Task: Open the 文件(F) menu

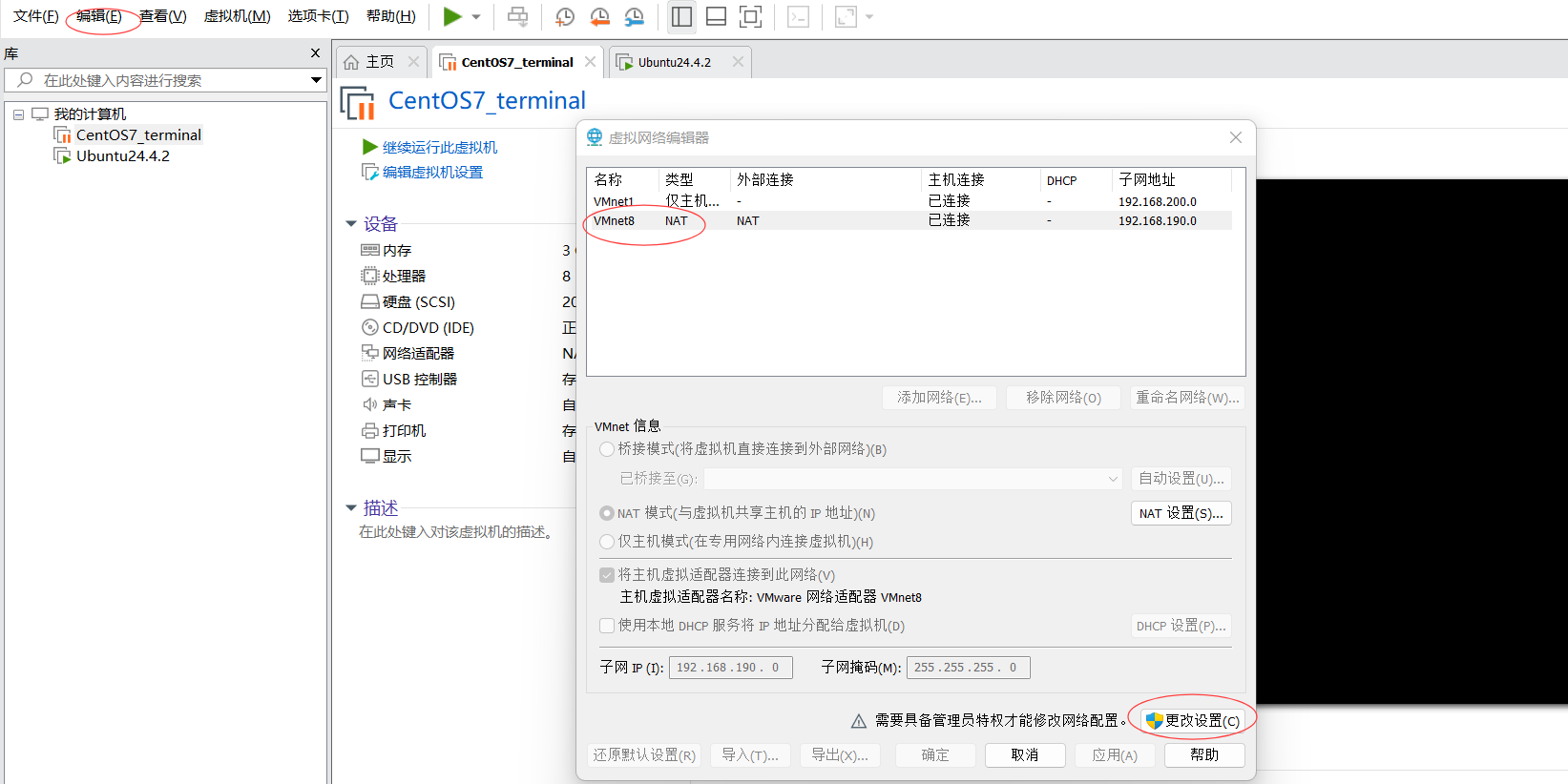Action: click(36, 16)
